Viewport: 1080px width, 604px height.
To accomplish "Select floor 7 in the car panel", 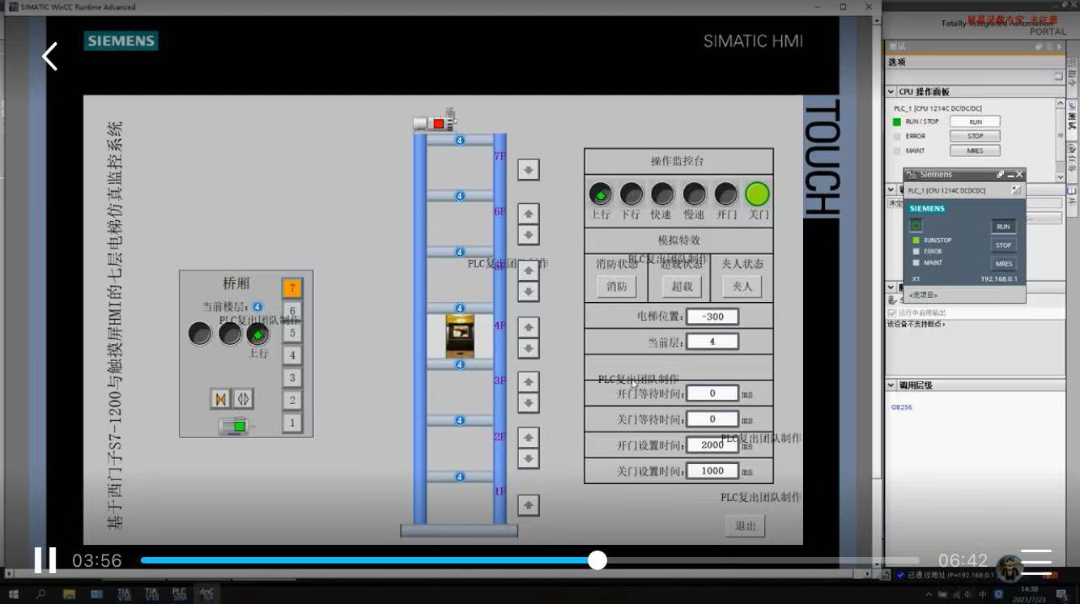I will 292,288.
